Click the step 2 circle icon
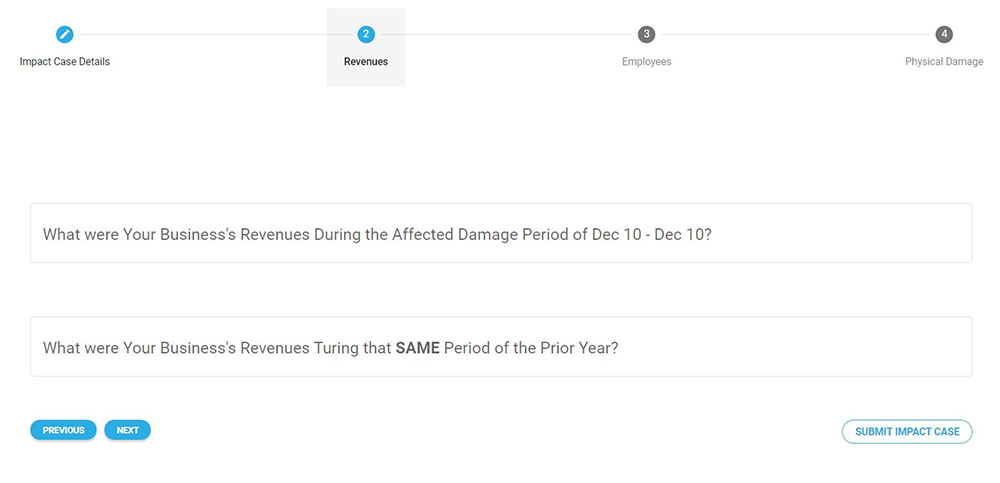1000x483 pixels. (366, 35)
